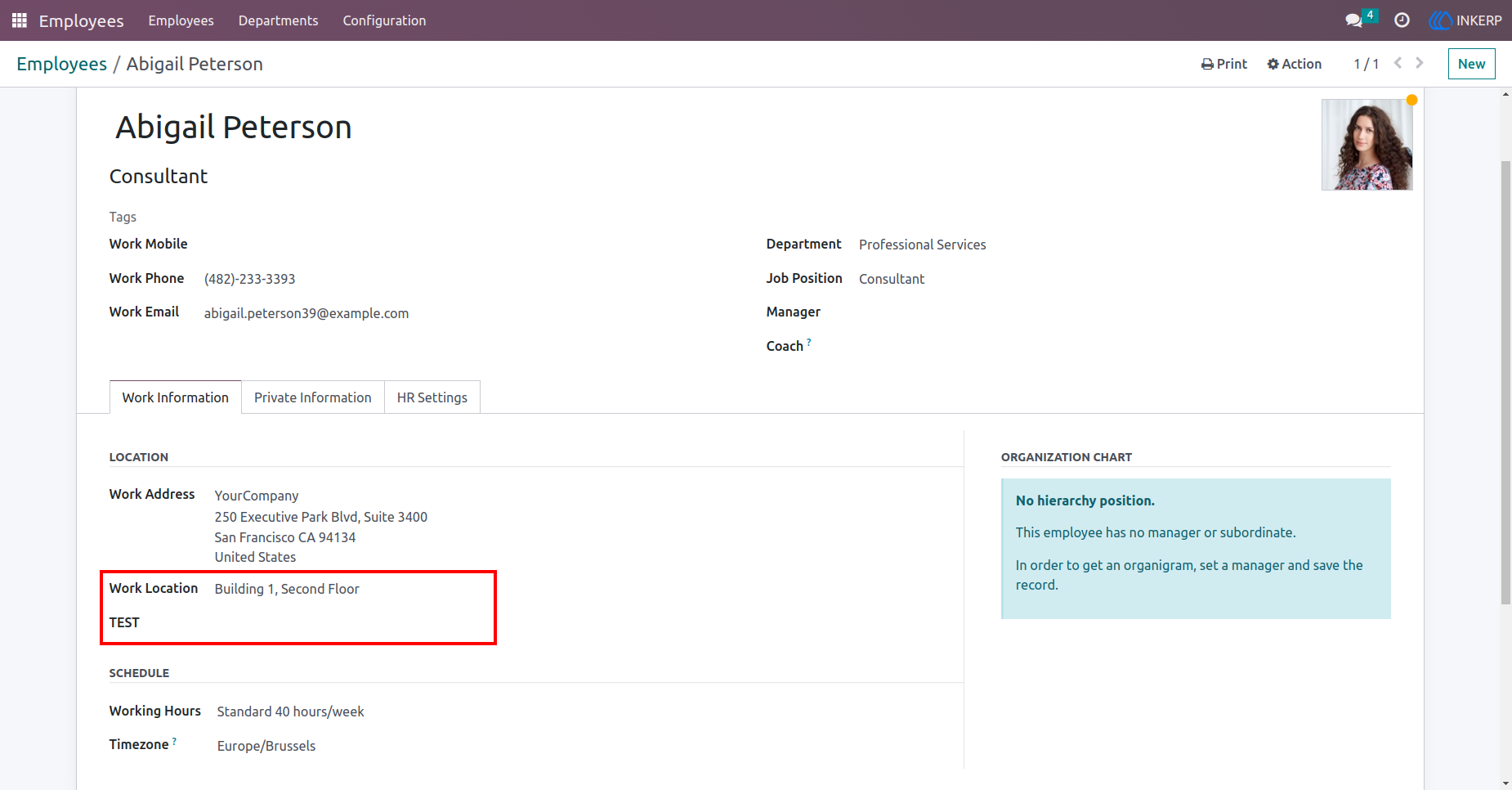The image size is (1512, 790).
Task: Click the scrollbar down arrow
Action: [1505, 783]
